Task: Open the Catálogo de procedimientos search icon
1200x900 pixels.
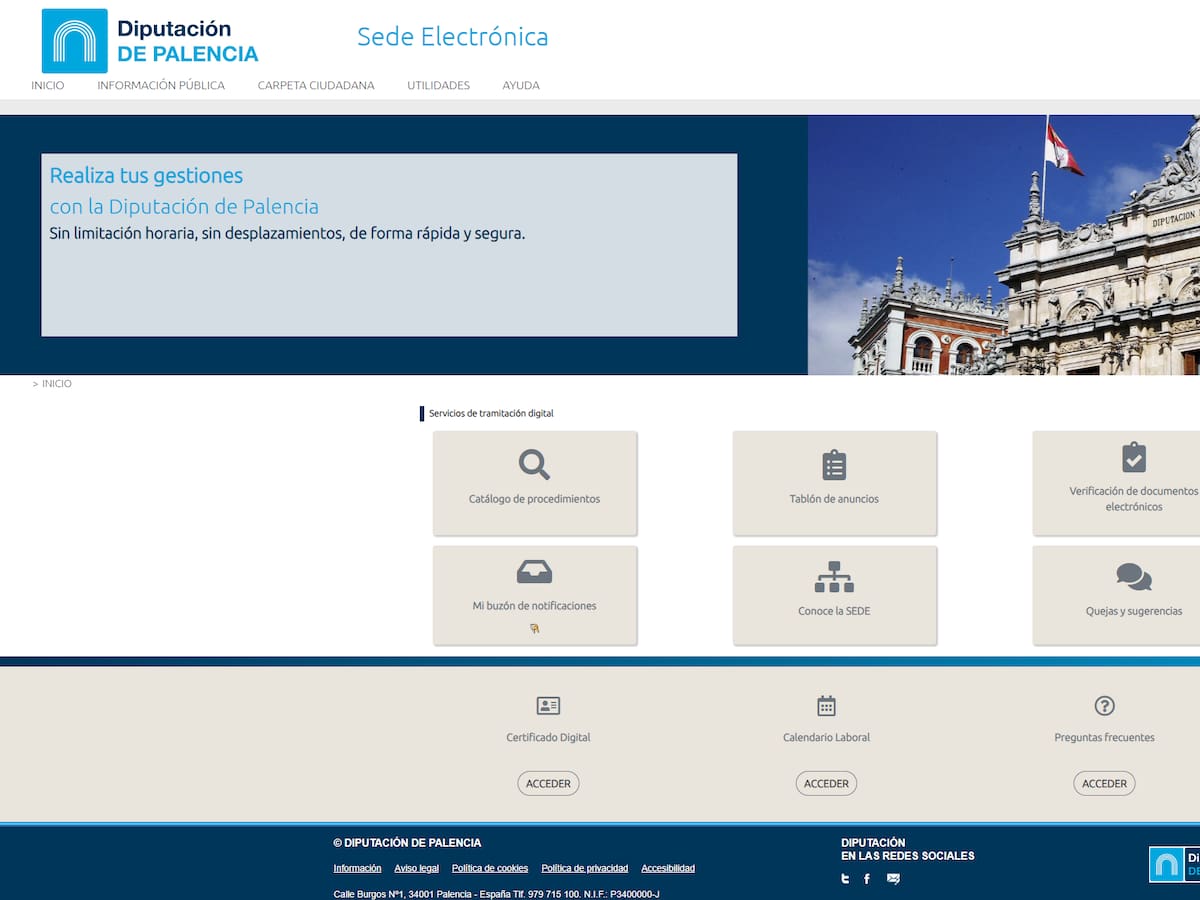Action: tap(534, 465)
